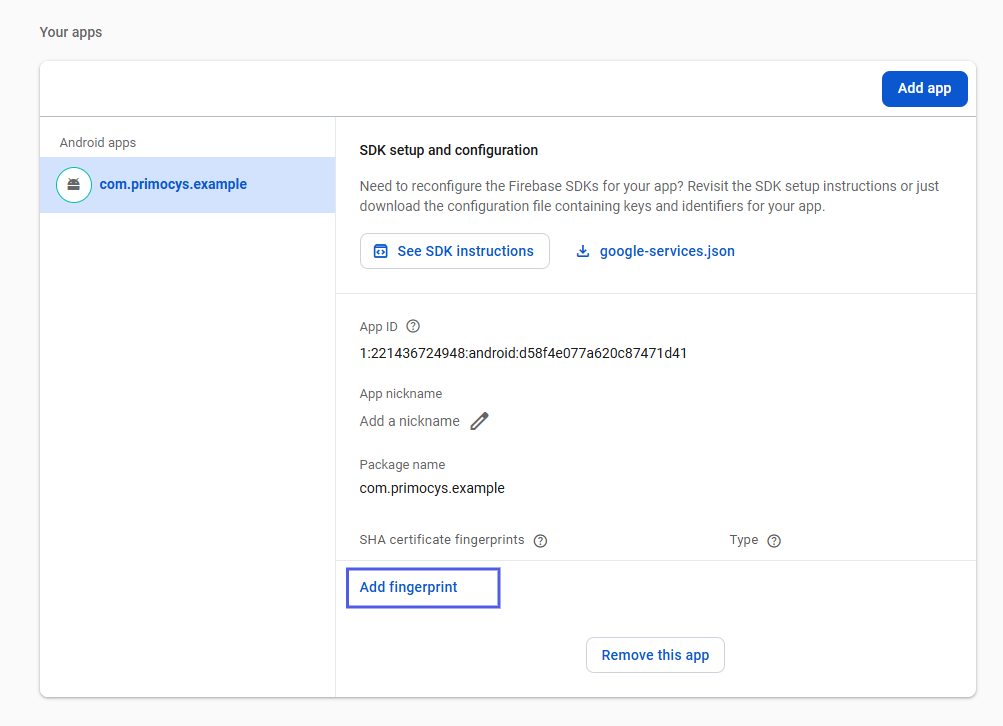Click the Android apps section header
The height and width of the screenshot is (726, 1003).
coord(98,143)
